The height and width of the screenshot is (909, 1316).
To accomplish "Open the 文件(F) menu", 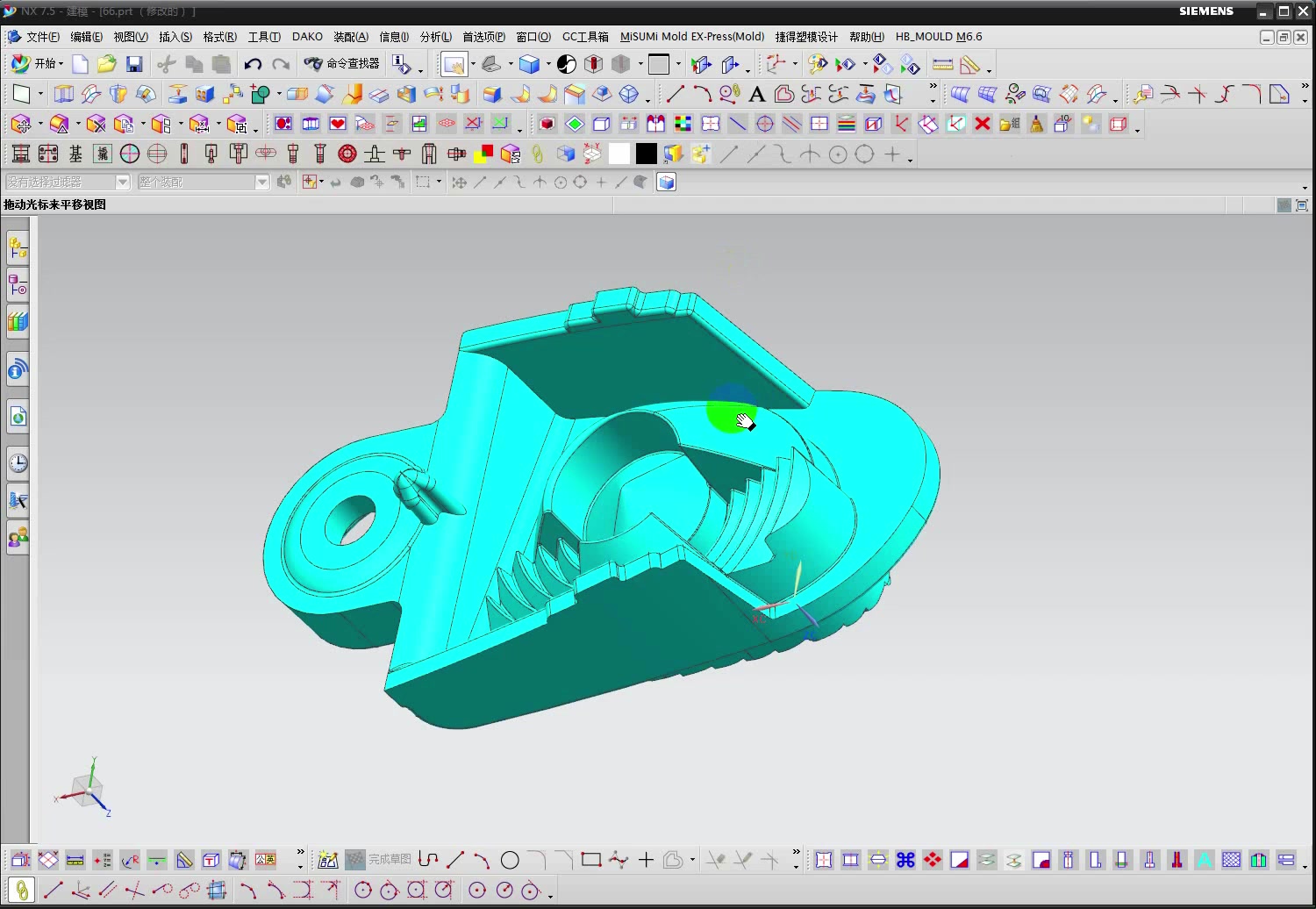I will click(x=43, y=37).
